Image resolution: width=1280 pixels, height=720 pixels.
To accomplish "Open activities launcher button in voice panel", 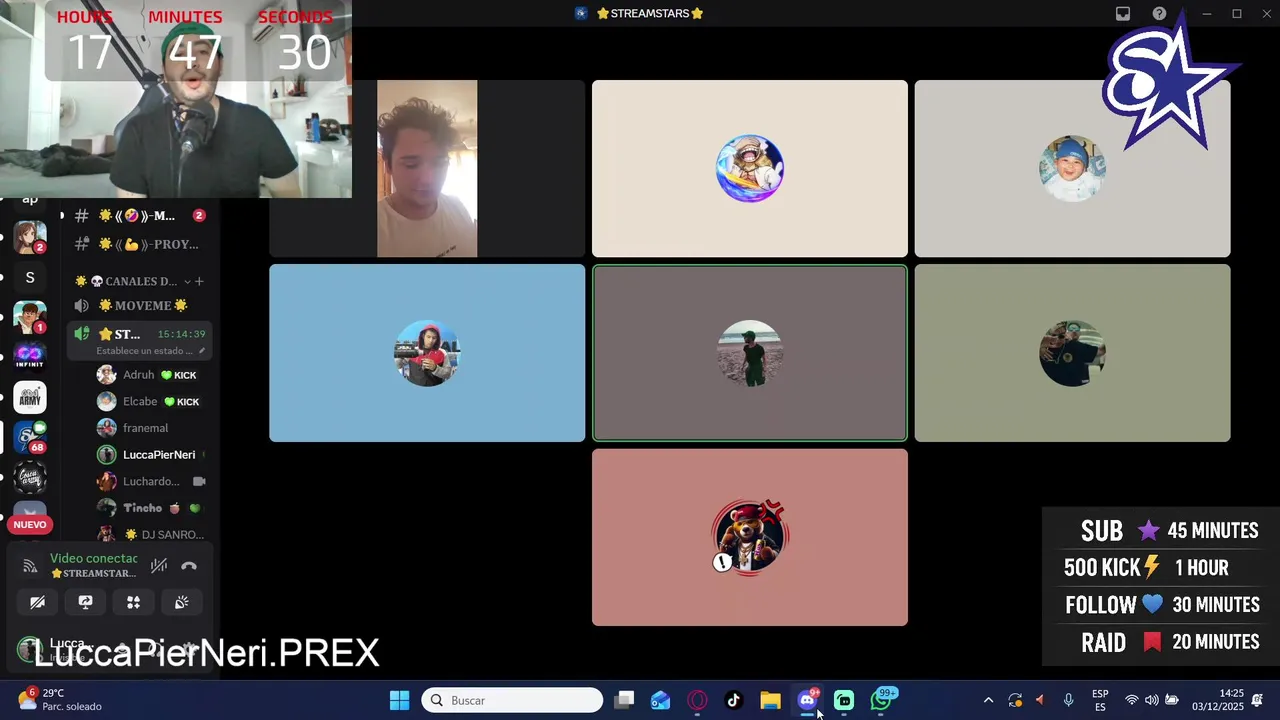I will pyautogui.click(x=133, y=602).
